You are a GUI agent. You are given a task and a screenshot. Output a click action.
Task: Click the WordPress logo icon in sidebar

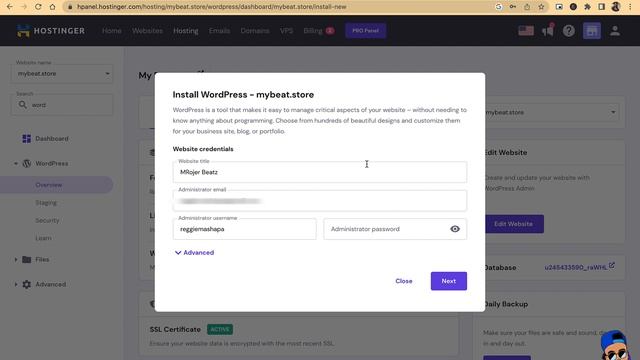coord(27,163)
